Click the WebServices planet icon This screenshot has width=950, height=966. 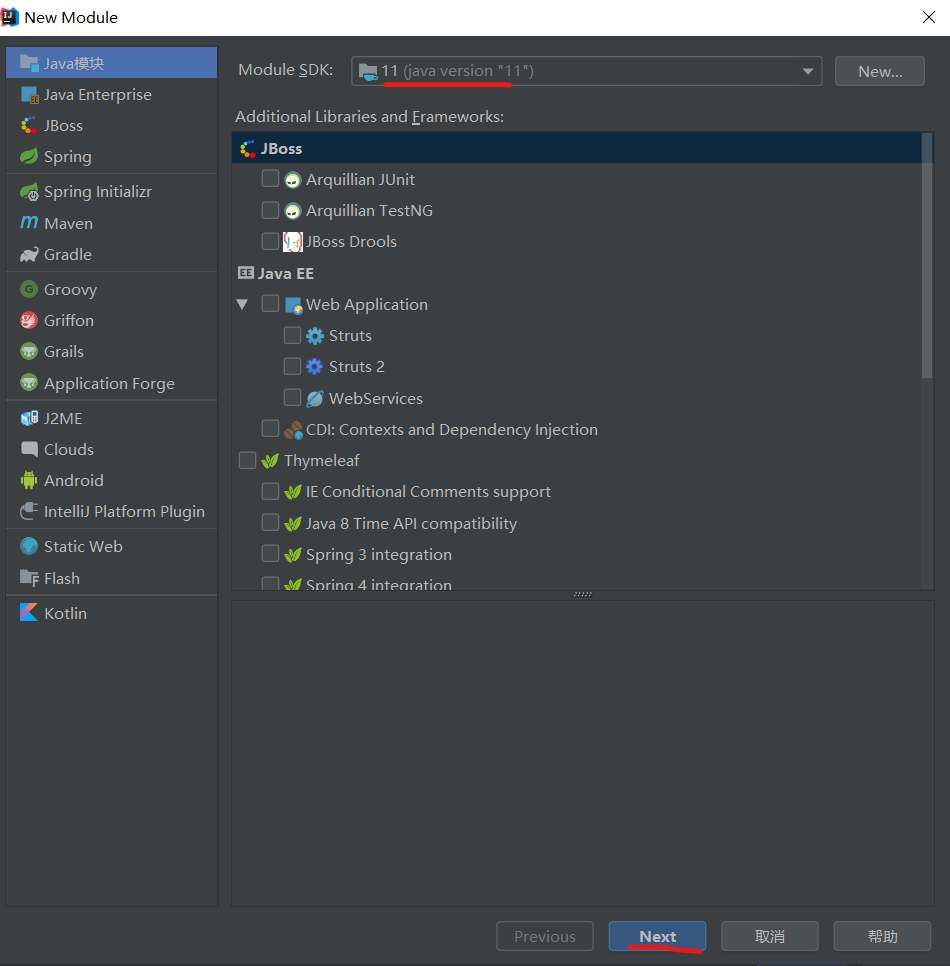[x=315, y=399]
